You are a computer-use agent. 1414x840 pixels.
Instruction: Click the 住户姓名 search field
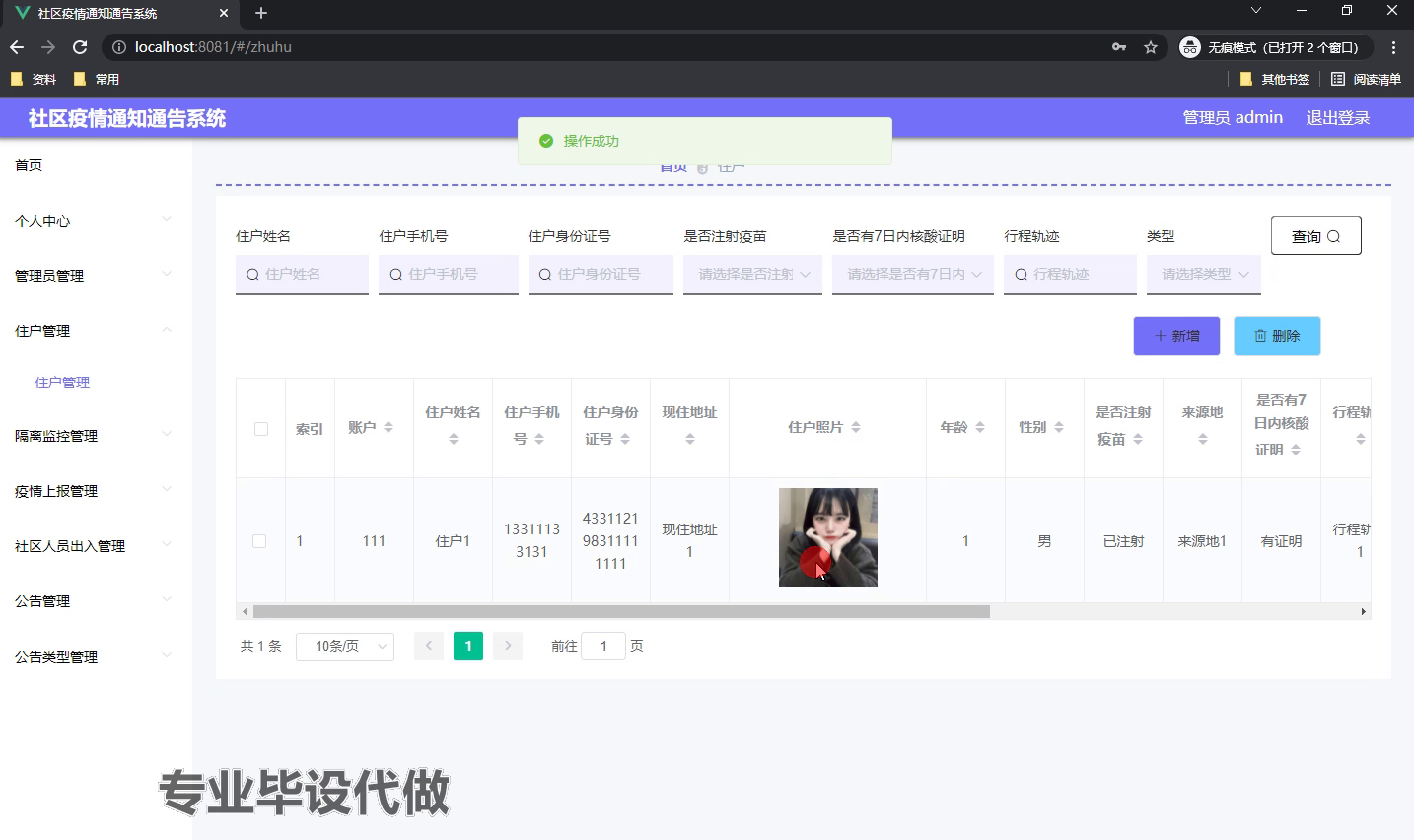tap(302, 274)
